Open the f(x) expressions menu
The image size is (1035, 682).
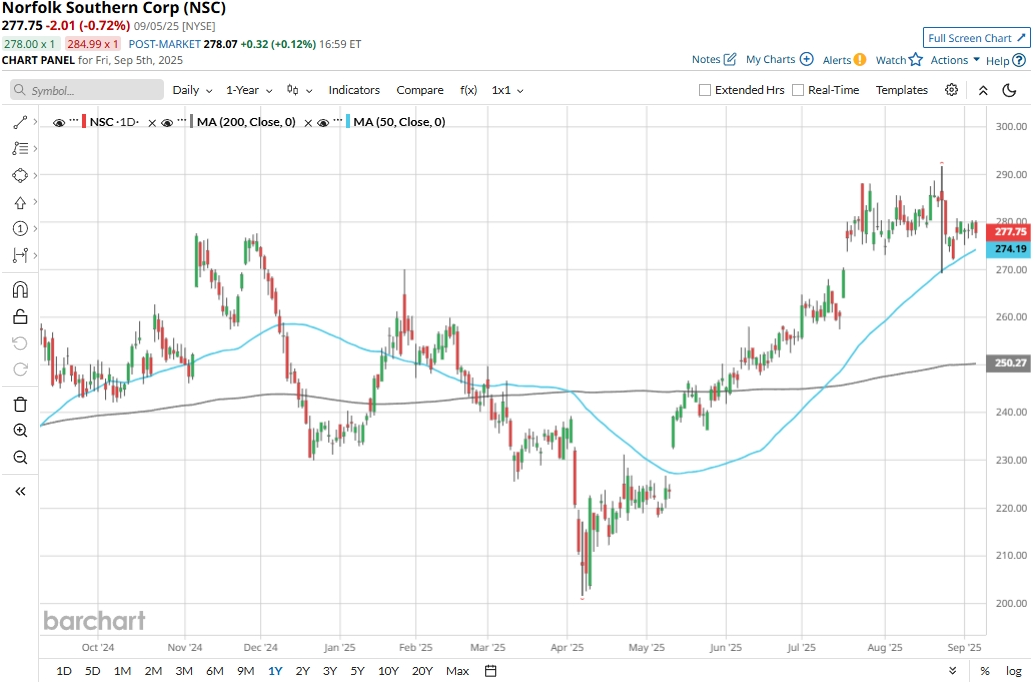pyautogui.click(x=469, y=90)
